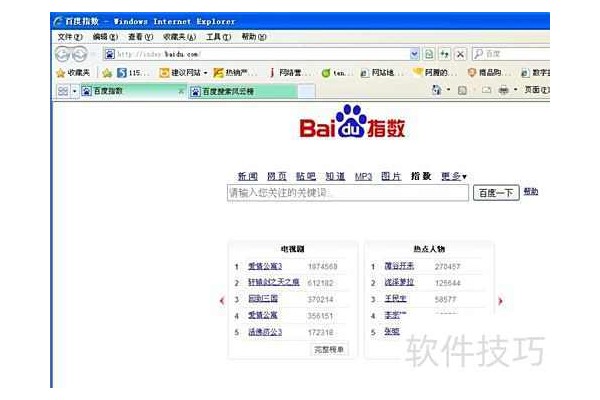Screen dimensions: 600x400
Task: Open the 工具 (Tools) menu
Action: click(218, 37)
